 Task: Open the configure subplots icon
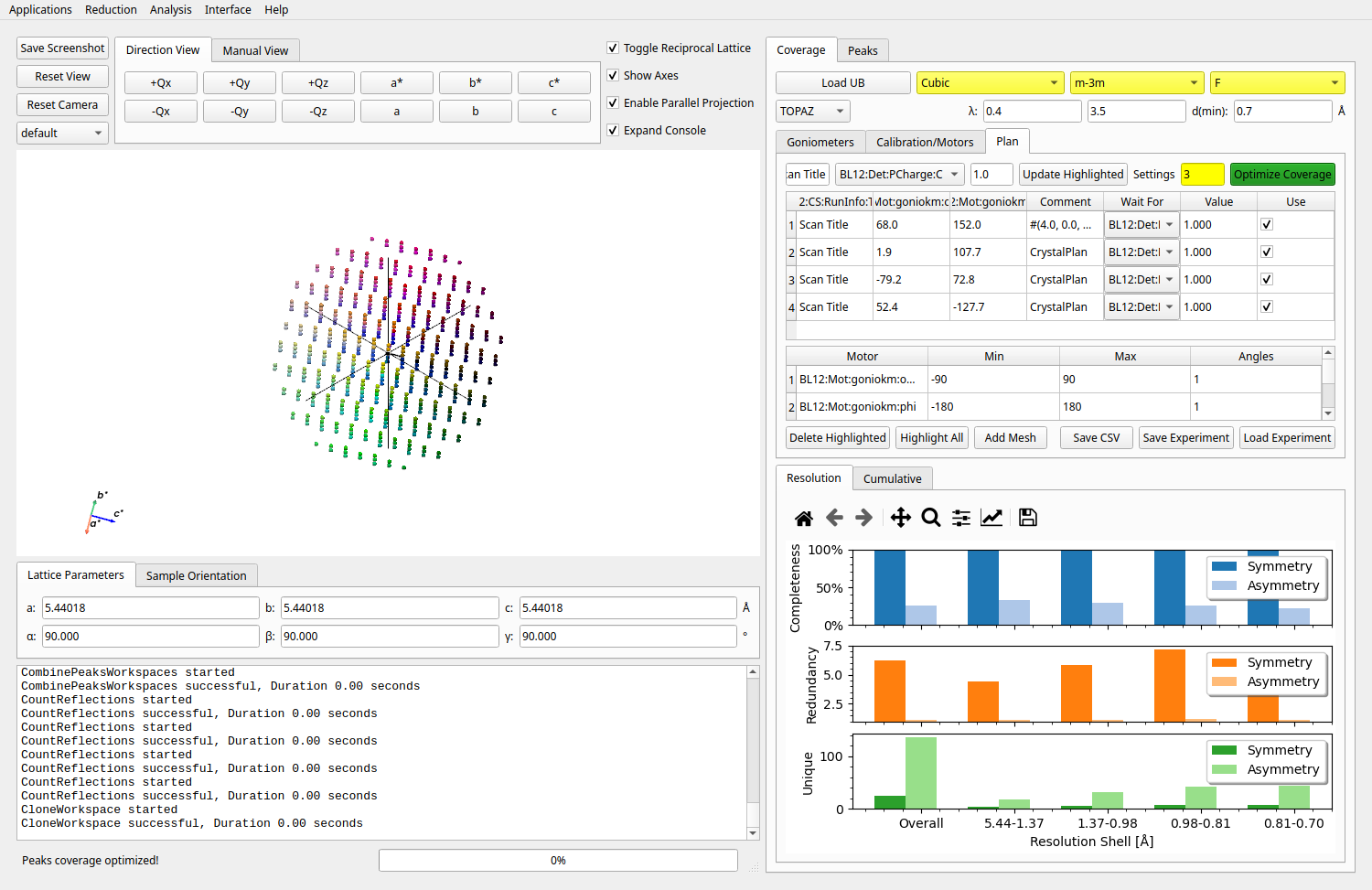[961, 518]
